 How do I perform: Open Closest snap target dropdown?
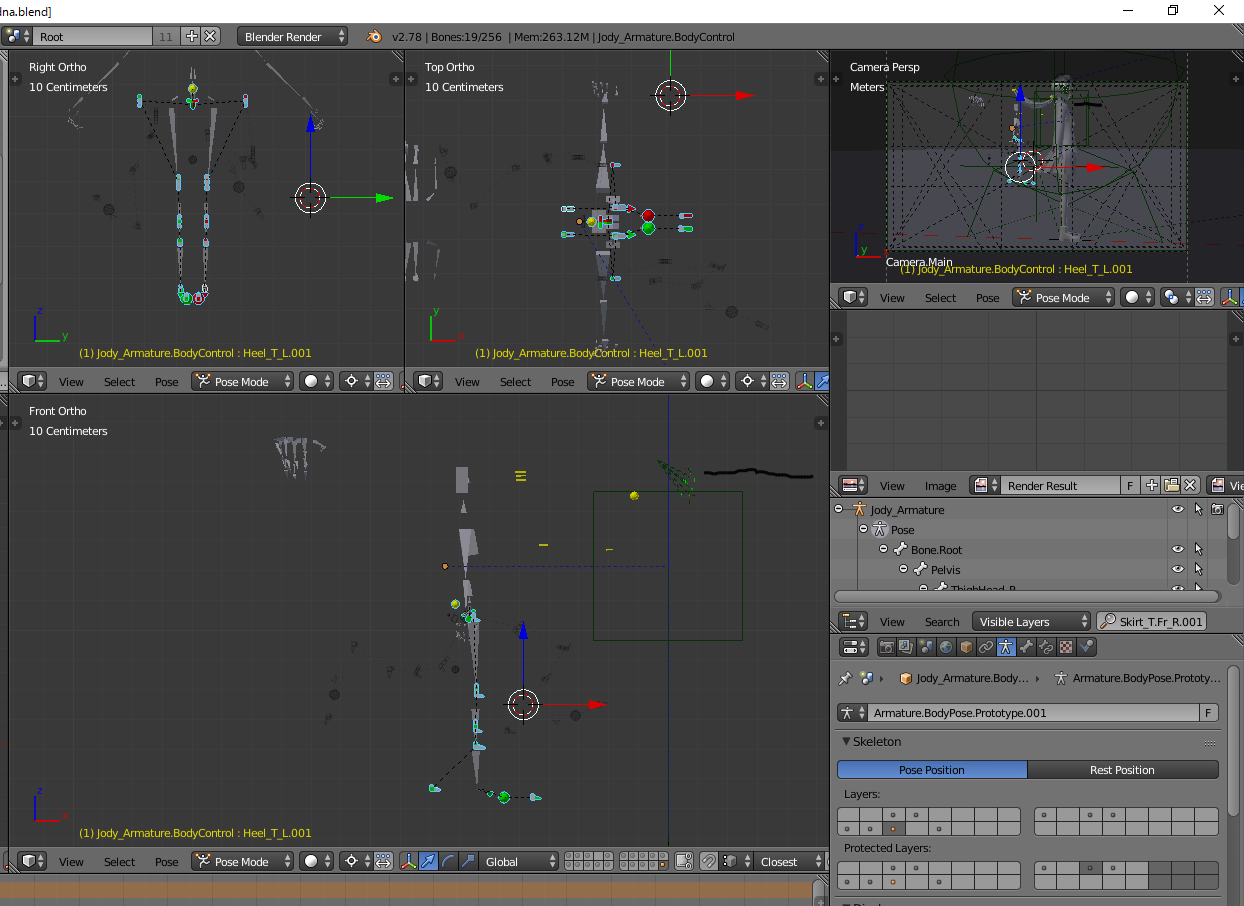(788, 862)
